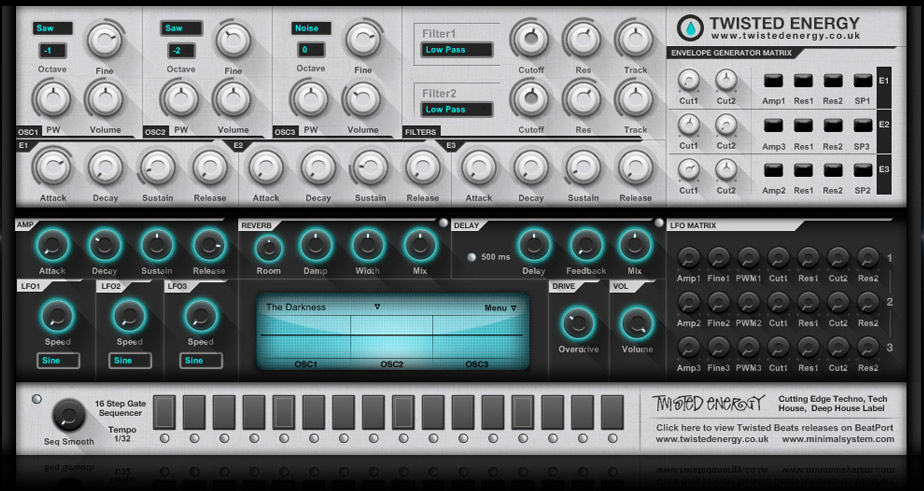Toggle the Reverb power LED
The height and width of the screenshot is (491, 924).
pyautogui.click(x=443, y=223)
